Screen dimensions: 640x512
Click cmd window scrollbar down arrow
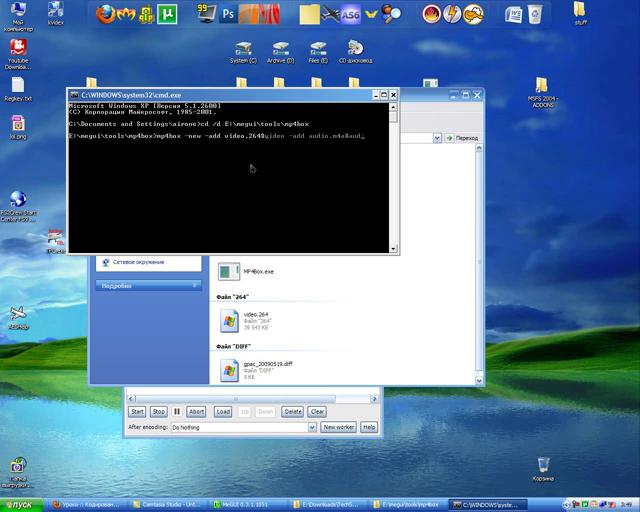tap(393, 249)
